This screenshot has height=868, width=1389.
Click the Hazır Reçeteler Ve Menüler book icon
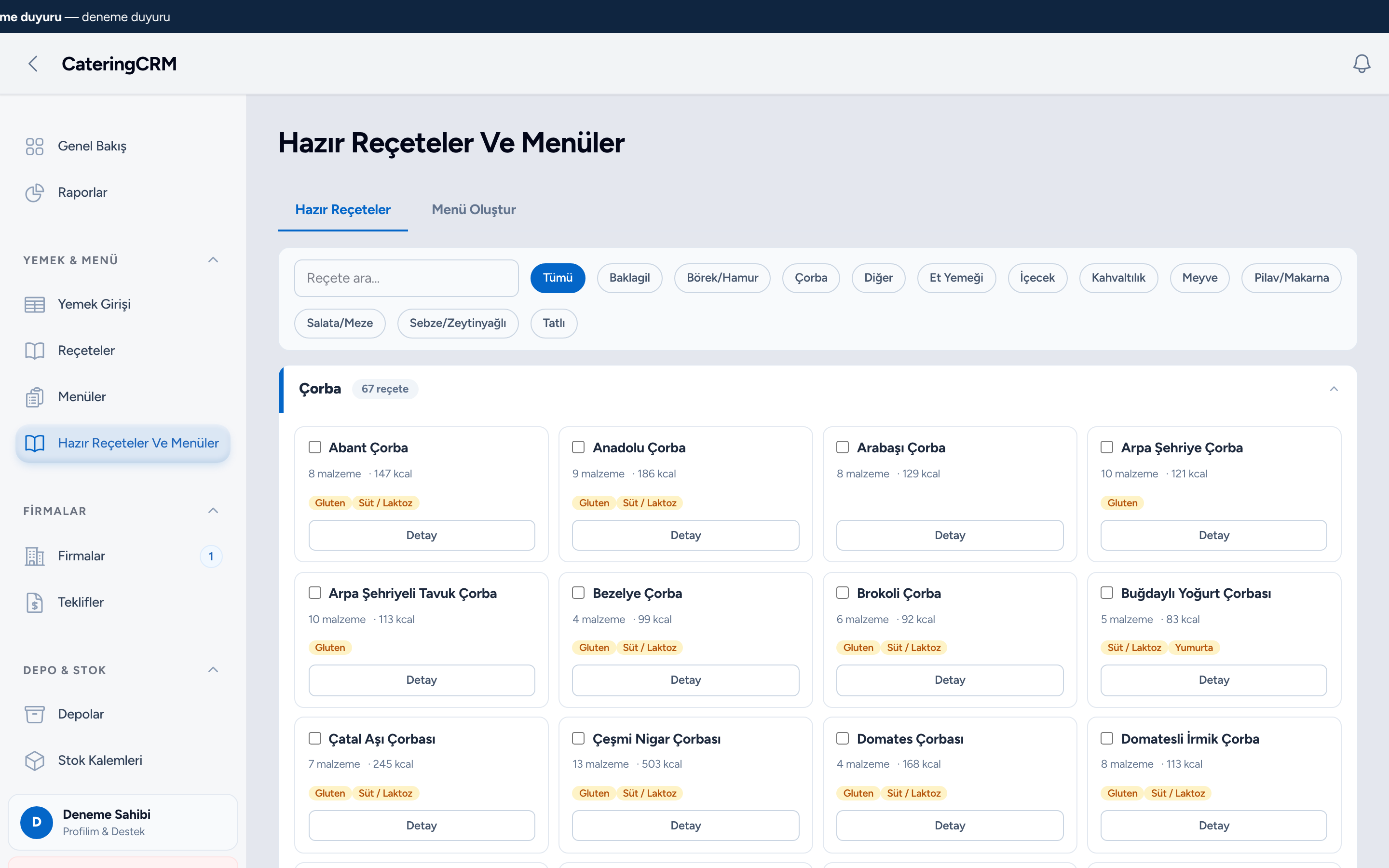point(34,443)
